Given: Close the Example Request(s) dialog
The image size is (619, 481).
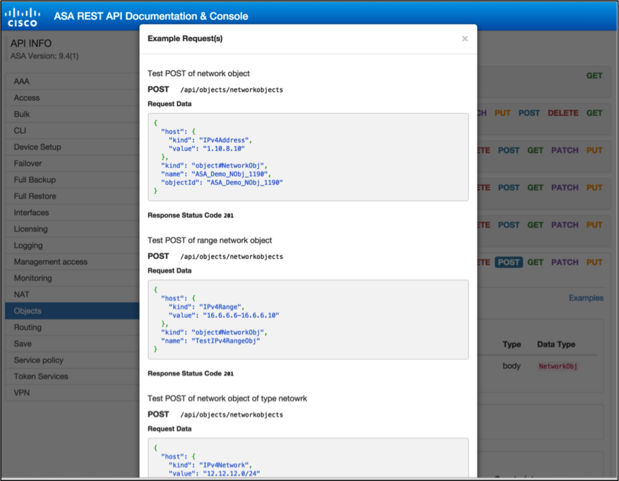Looking at the screenshot, I should (x=465, y=39).
